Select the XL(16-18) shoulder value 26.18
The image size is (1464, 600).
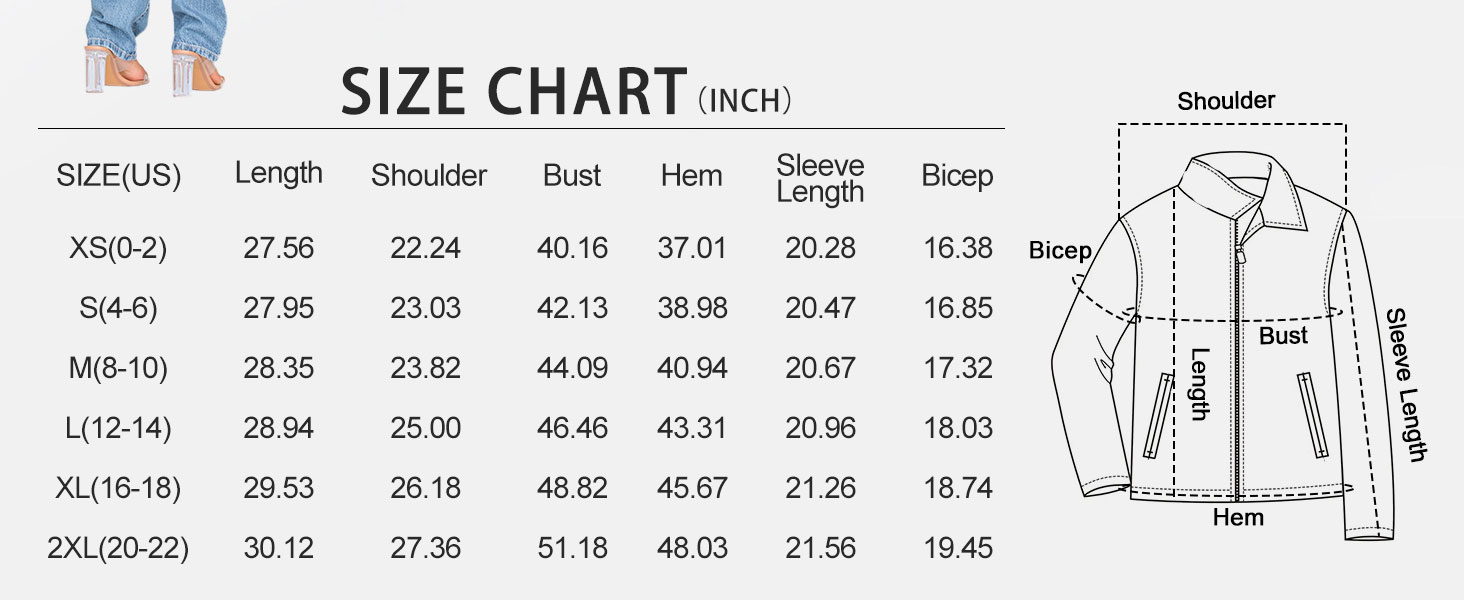(x=426, y=488)
